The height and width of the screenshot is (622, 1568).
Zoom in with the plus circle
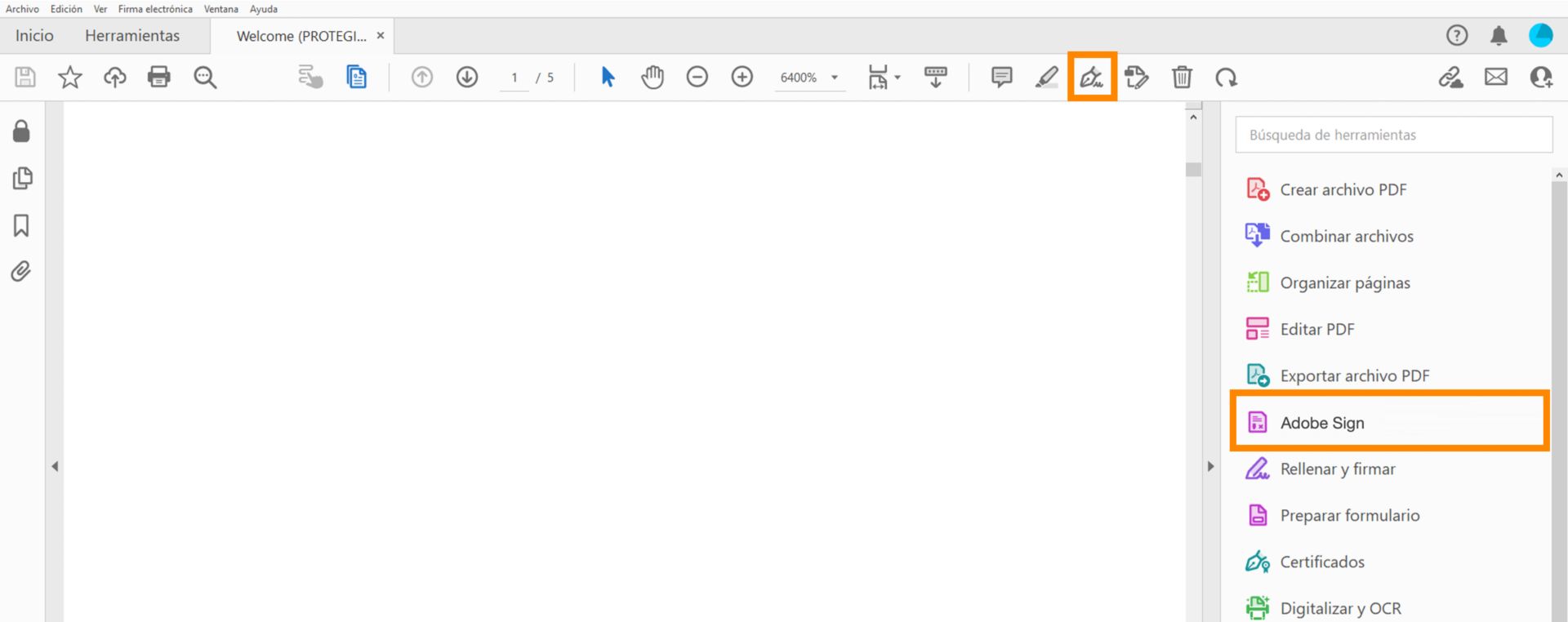pyautogui.click(x=742, y=78)
